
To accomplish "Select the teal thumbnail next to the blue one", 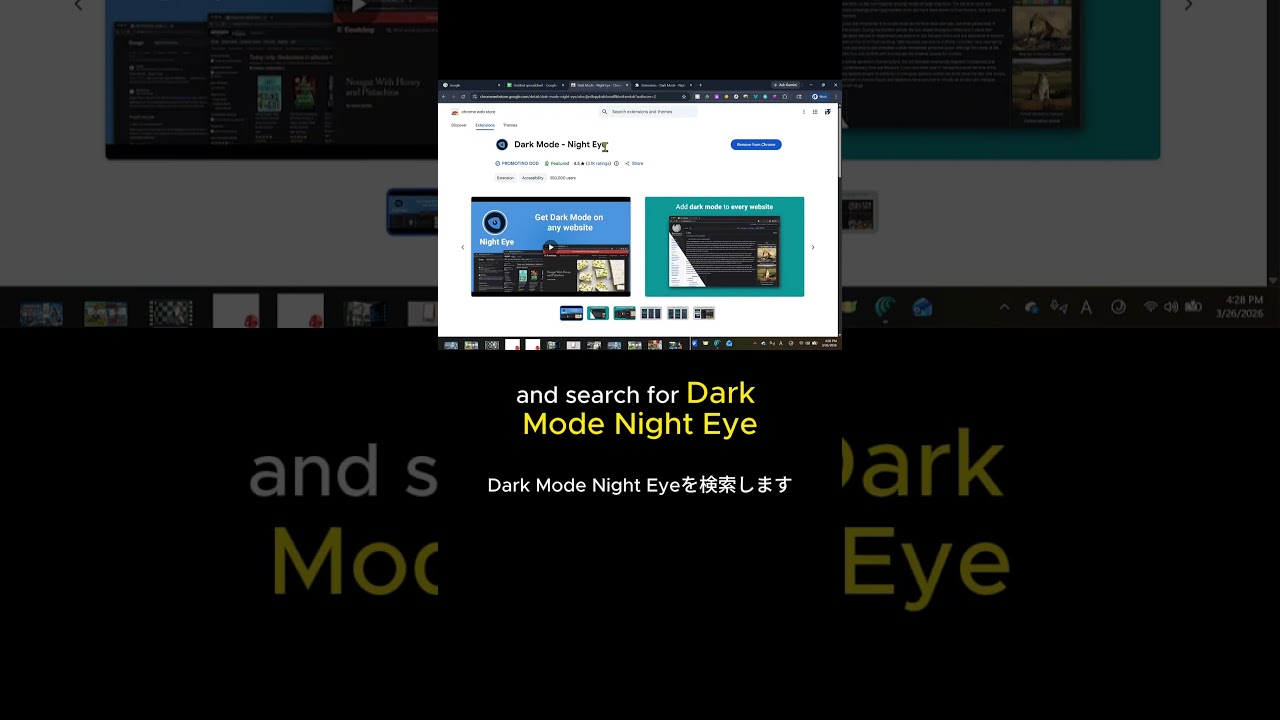I will [x=598, y=313].
